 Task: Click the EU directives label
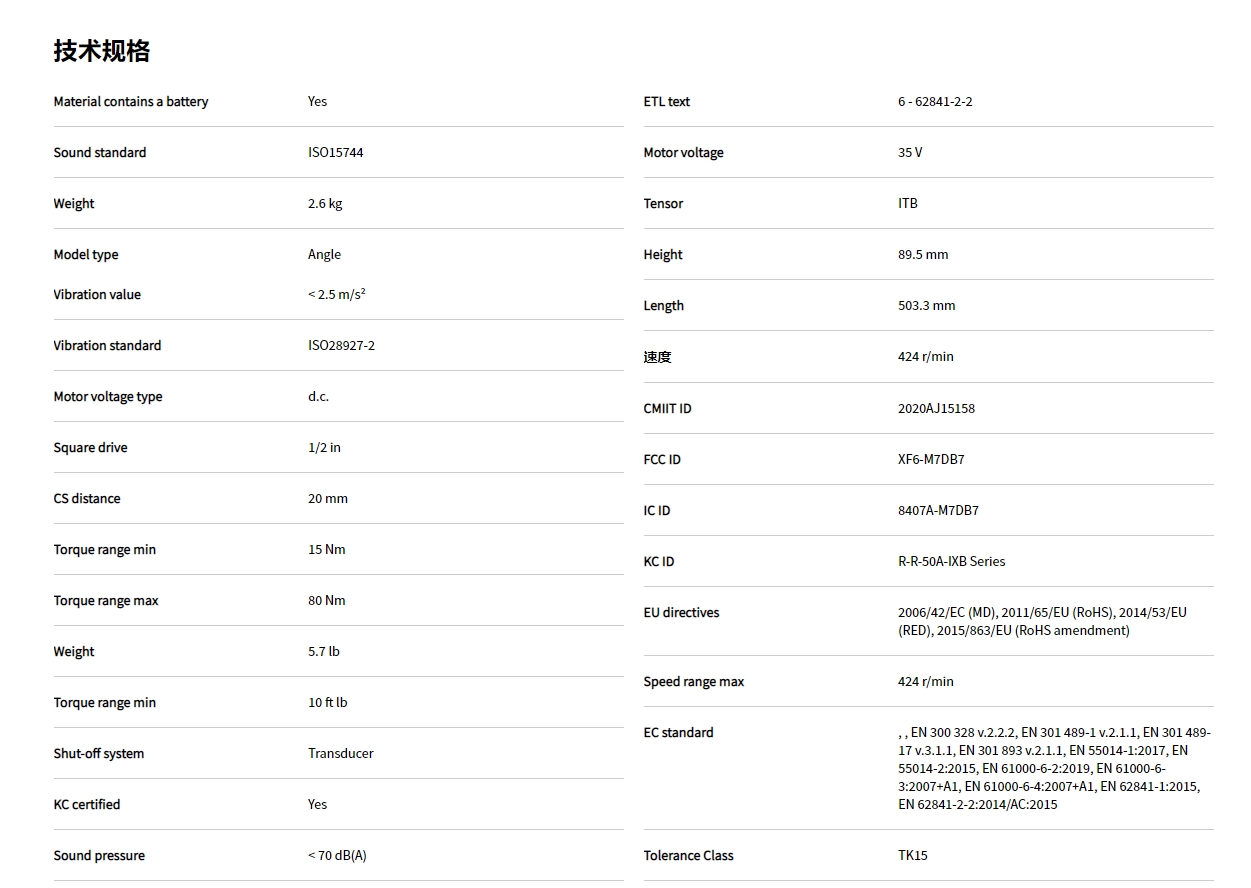point(681,613)
